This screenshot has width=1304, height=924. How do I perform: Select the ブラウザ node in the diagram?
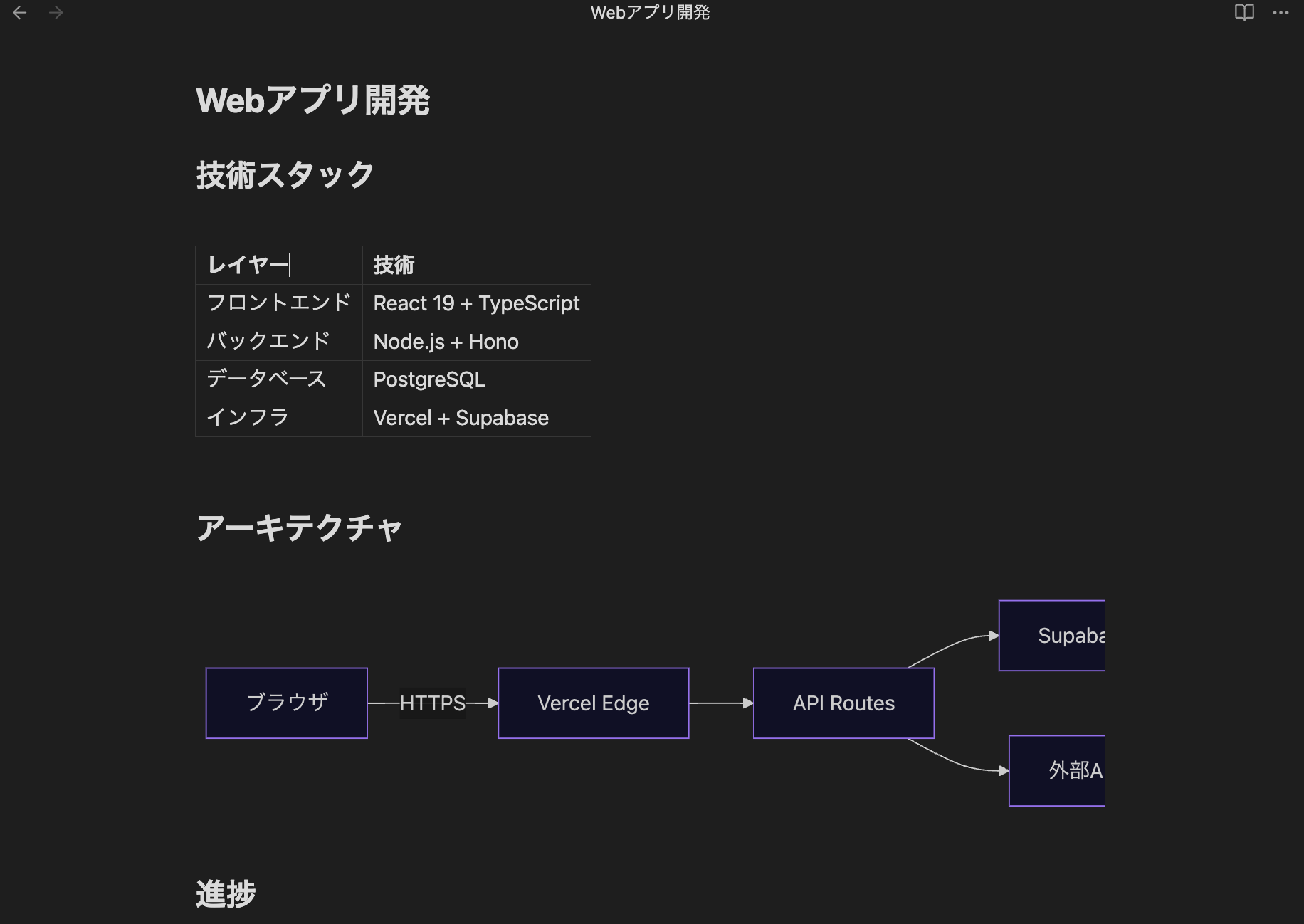(x=286, y=703)
